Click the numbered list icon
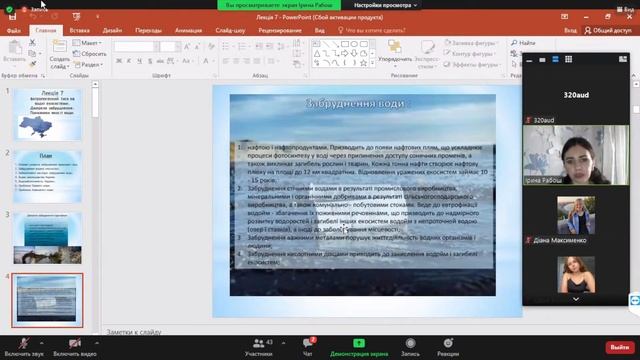This screenshot has width=640, height=360. coord(242,47)
